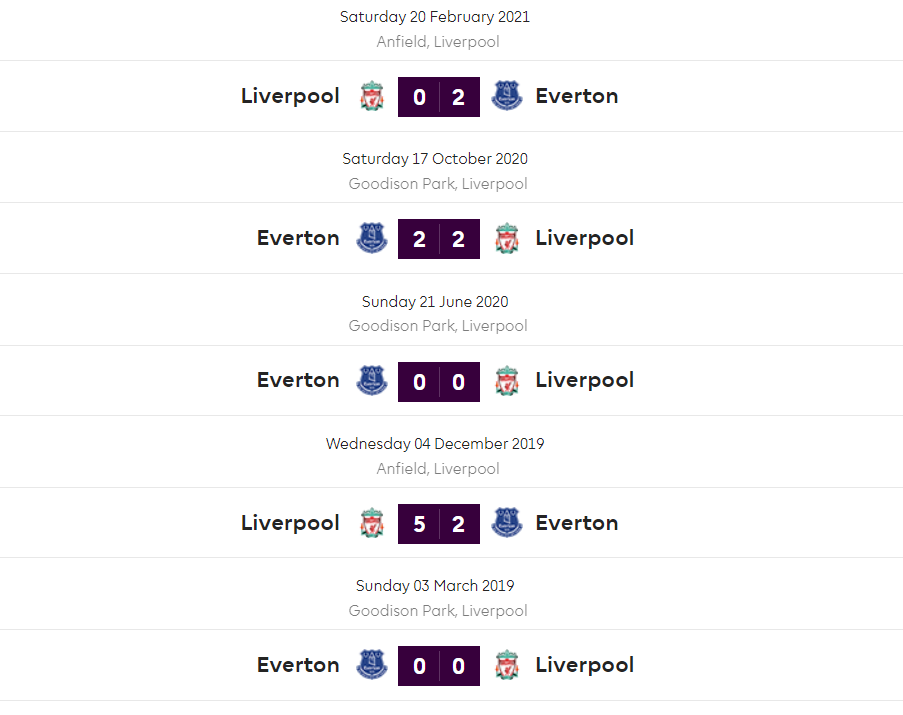Click Liverpool crest in 21 June 2020 match
The image size is (903, 715).
507,380
